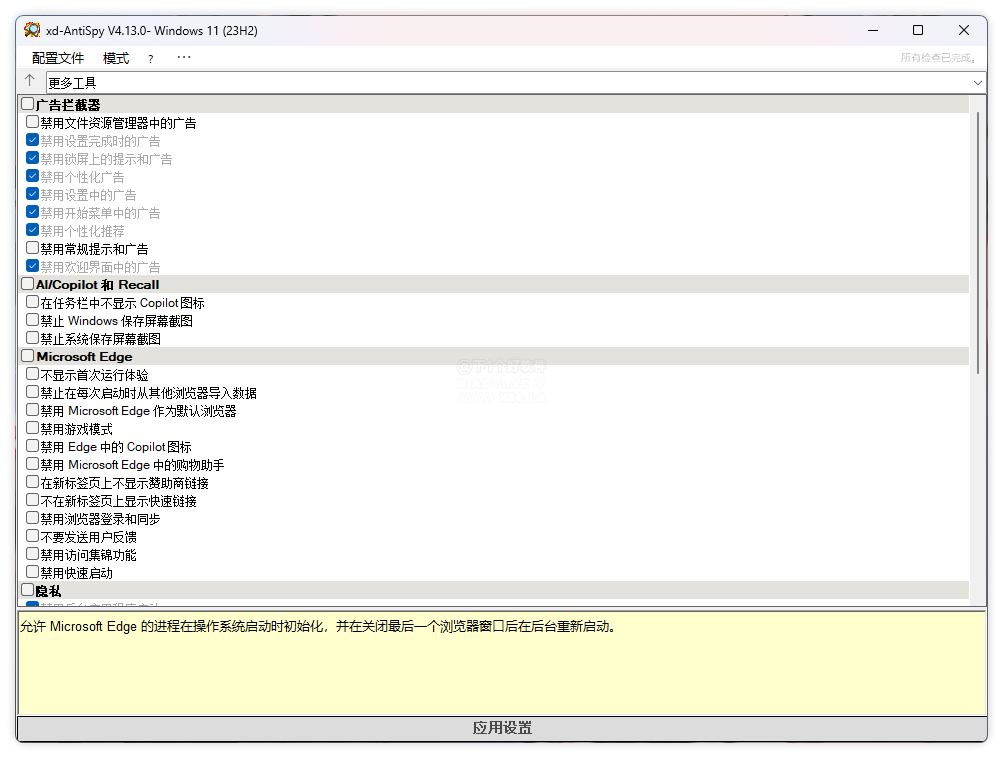Uncheck 禁用设置完成时的广告
The width and height of the screenshot is (1003, 758).
pos(33,139)
